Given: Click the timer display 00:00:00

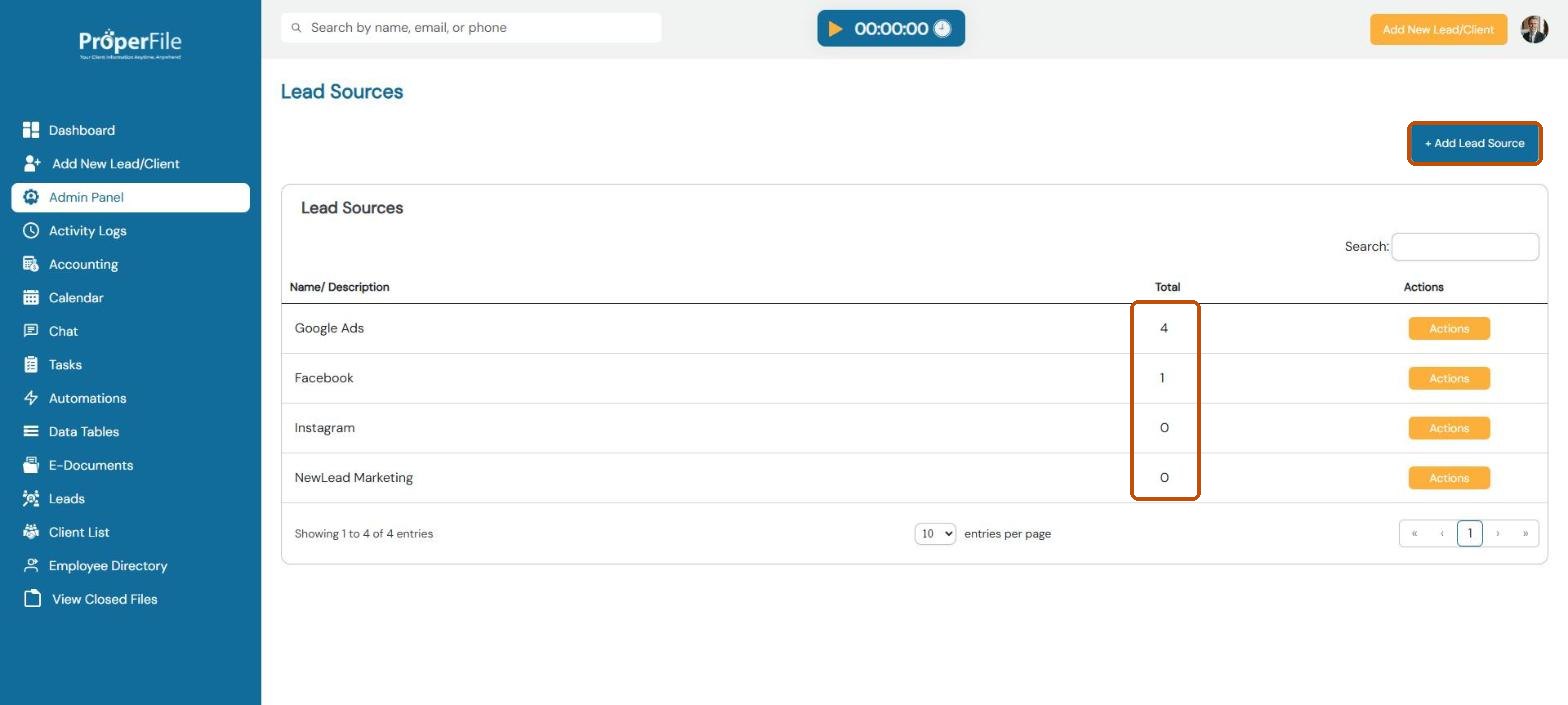Looking at the screenshot, I should tap(891, 29).
